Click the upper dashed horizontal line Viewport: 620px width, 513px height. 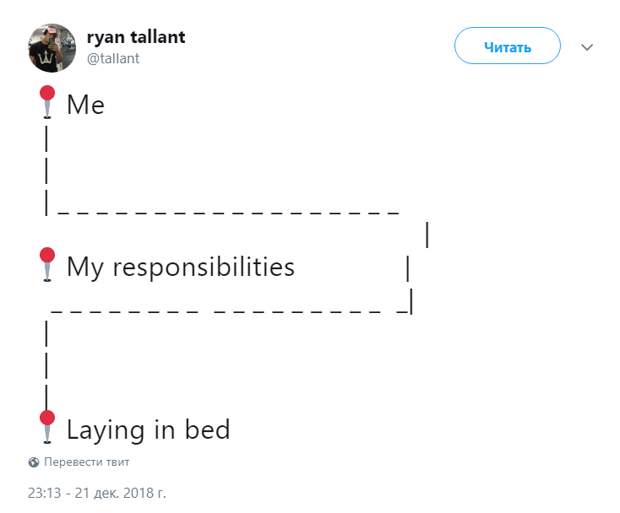(228, 214)
